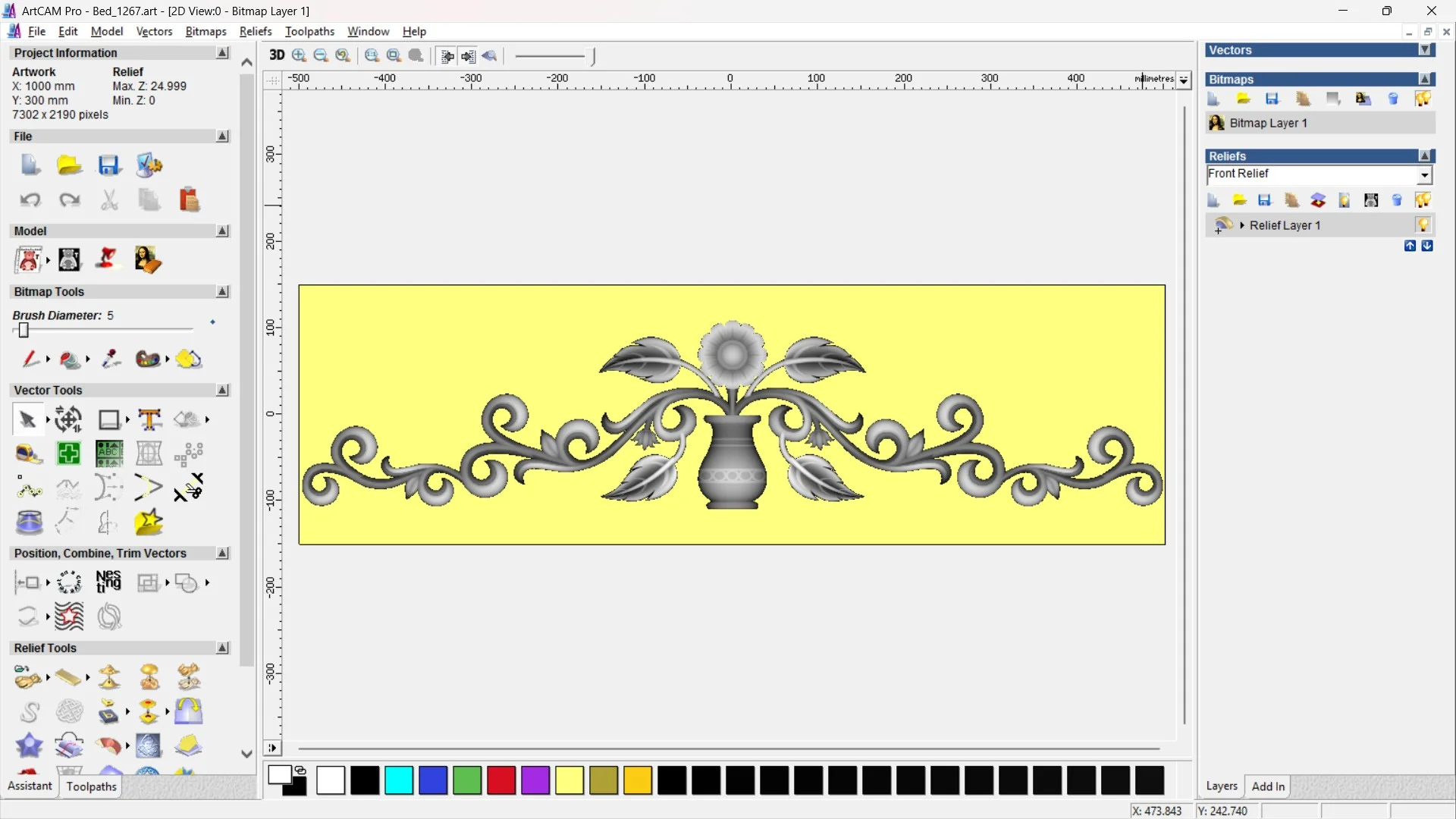Click the Add In tab button
This screenshot has height=819, width=1456.
pyautogui.click(x=1268, y=786)
